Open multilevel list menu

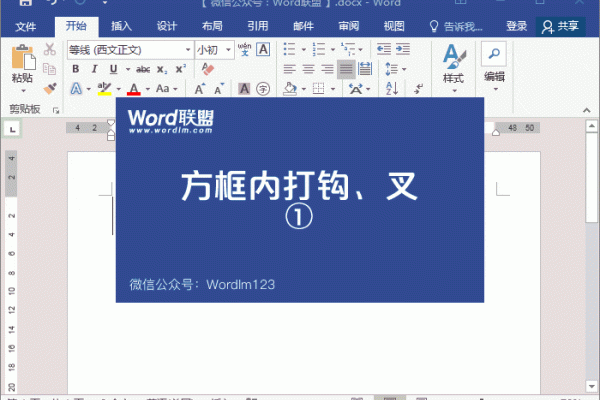(x=351, y=49)
